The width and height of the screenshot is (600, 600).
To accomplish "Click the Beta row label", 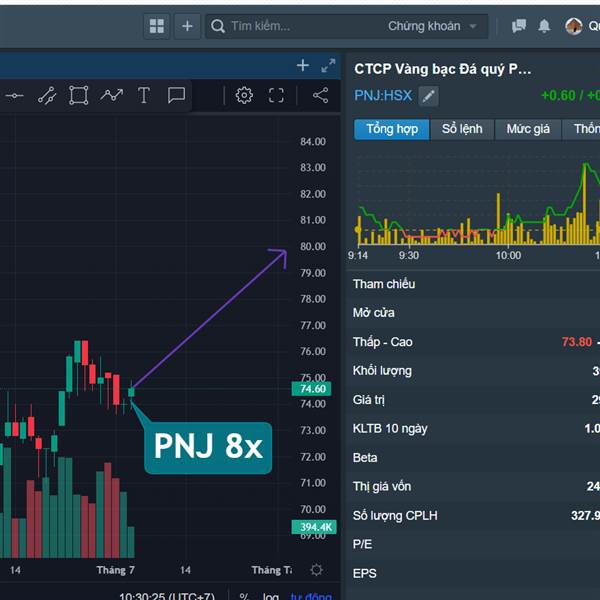I will tap(365, 458).
